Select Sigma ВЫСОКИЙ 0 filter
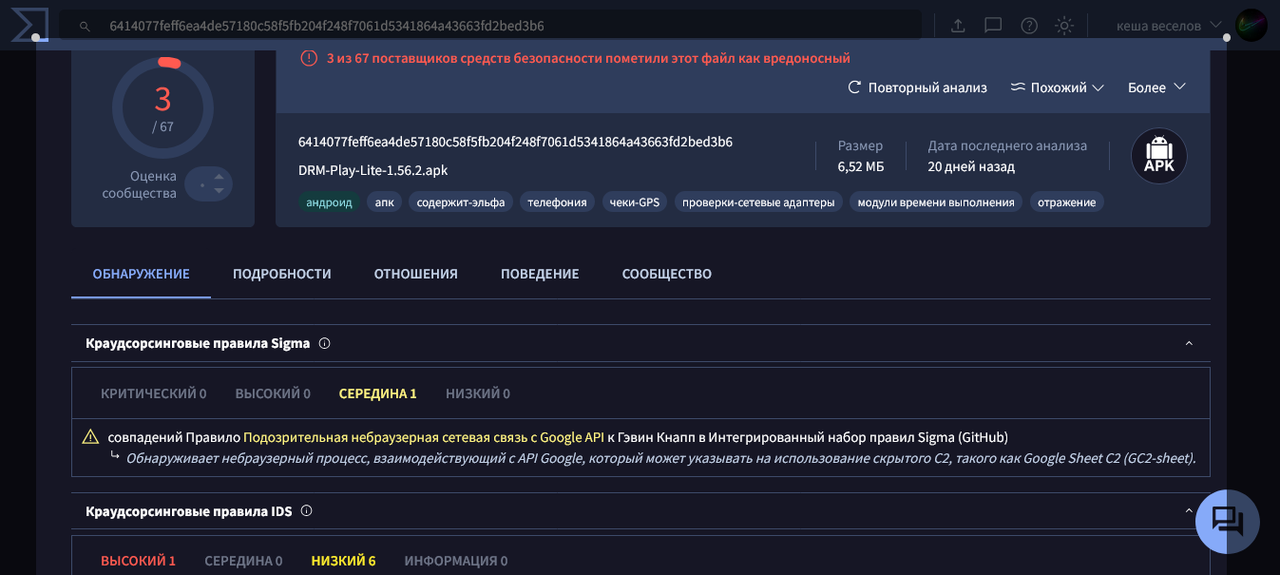 (273, 393)
